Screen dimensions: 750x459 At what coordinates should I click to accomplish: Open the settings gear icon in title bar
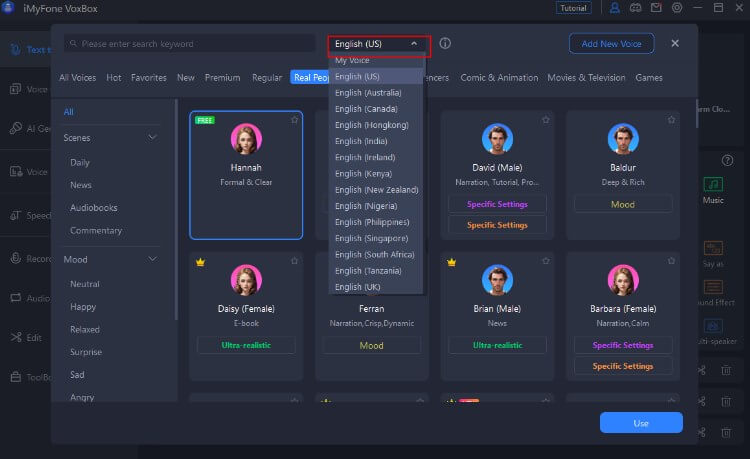click(677, 8)
